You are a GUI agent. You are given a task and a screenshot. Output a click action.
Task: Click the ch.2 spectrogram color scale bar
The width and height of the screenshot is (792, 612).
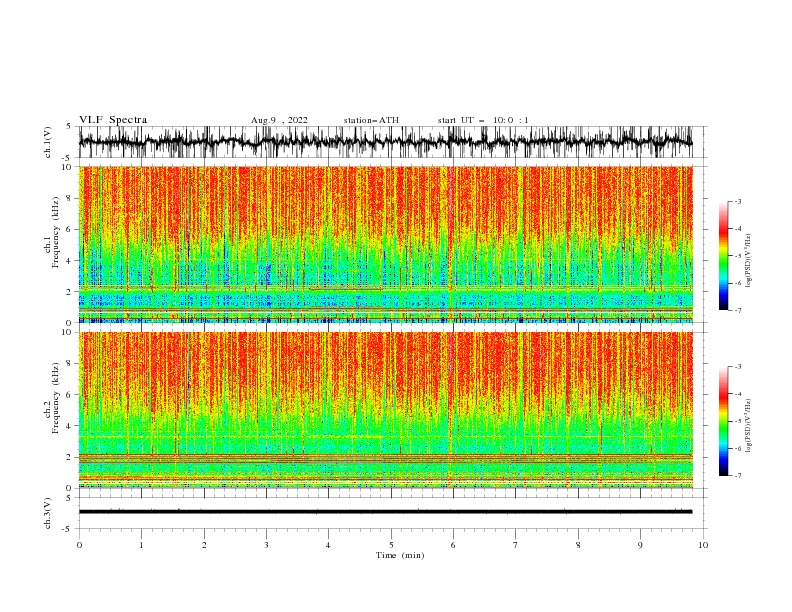click(723, 421)
